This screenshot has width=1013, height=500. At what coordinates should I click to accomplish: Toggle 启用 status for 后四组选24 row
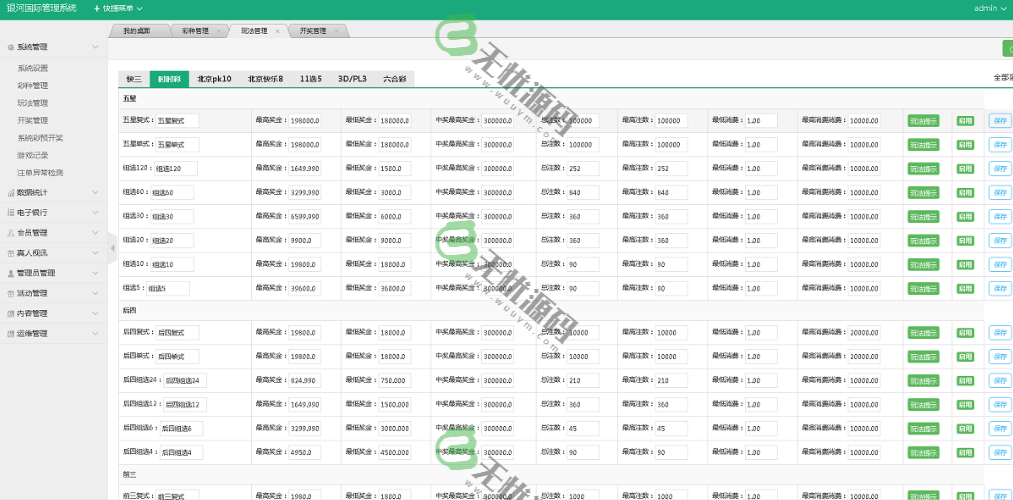pyautogui.click(x=965, y=380)
